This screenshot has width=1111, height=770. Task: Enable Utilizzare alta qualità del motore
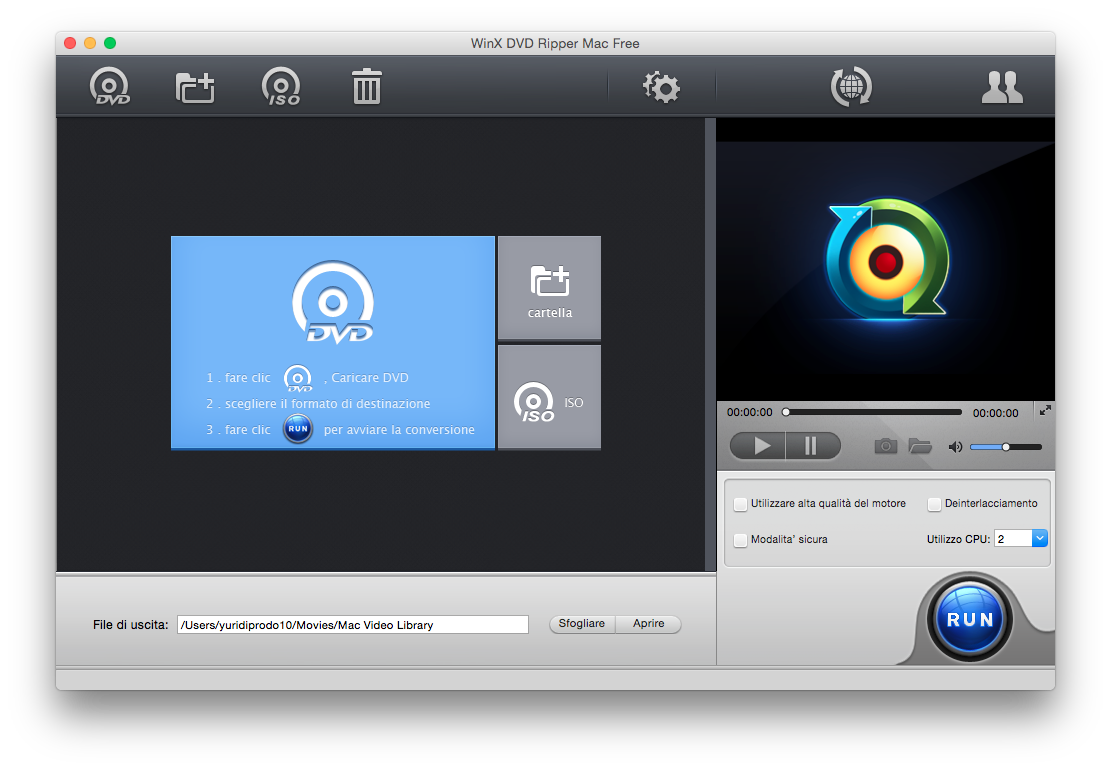[x=741, y=504]
